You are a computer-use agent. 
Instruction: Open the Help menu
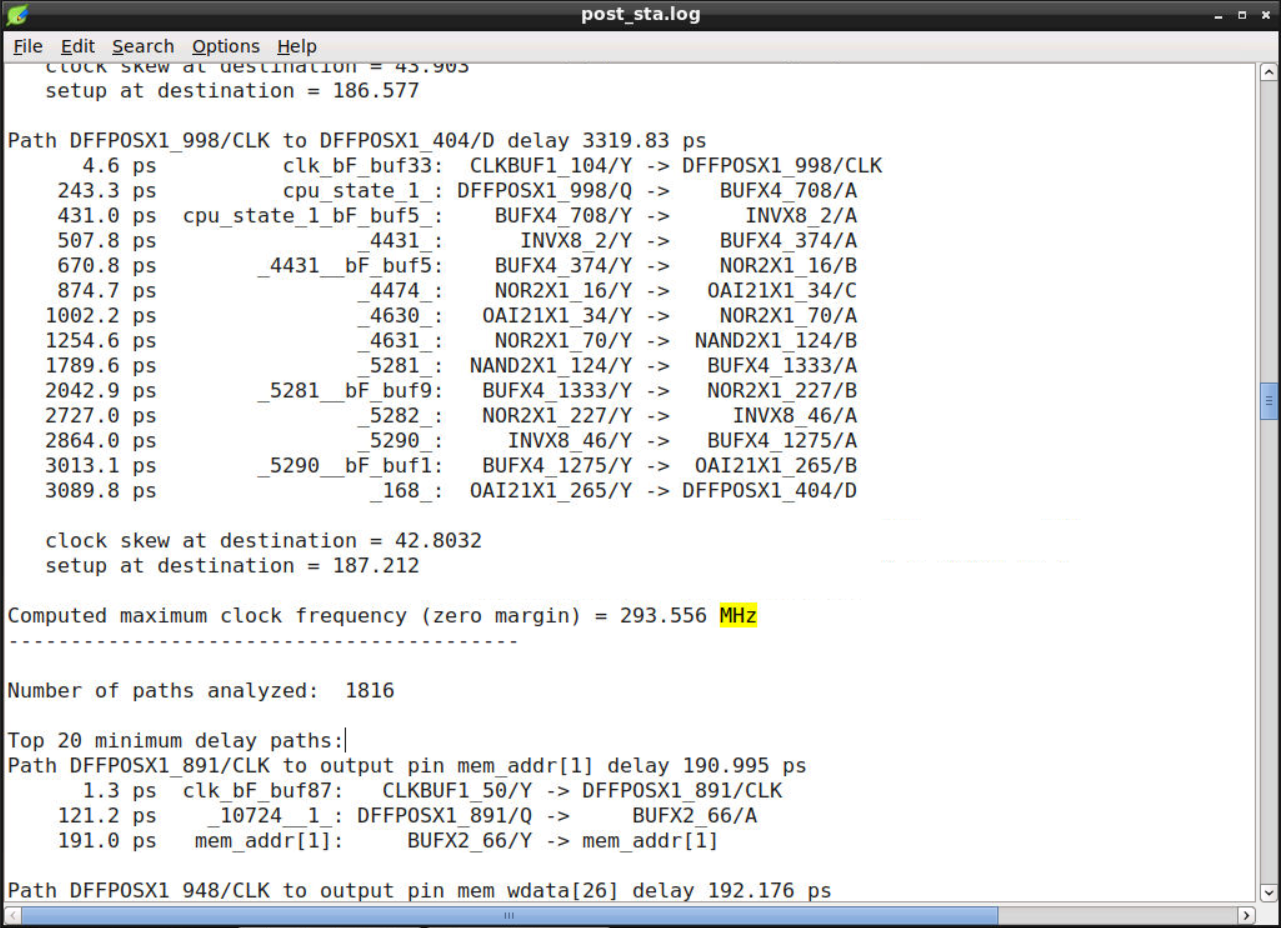tap(296, 46)
